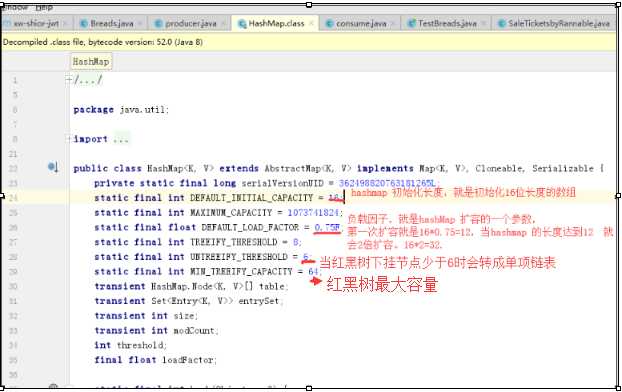Click the 362498820763181265L value
622x392 pixels.
[x=388, y=183]
